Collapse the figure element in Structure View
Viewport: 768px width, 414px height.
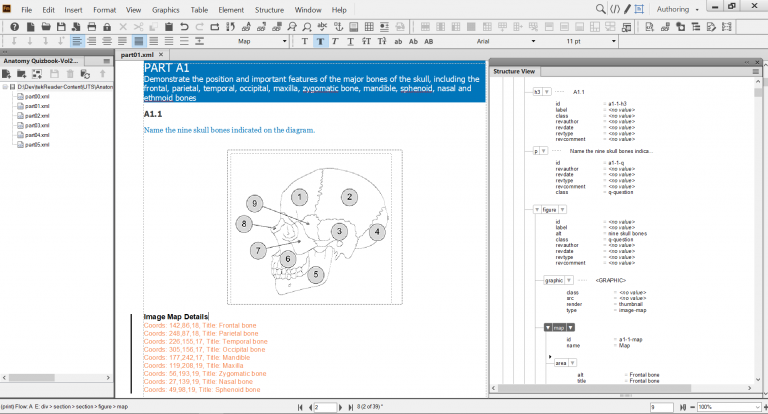click(x=537, y=210)
